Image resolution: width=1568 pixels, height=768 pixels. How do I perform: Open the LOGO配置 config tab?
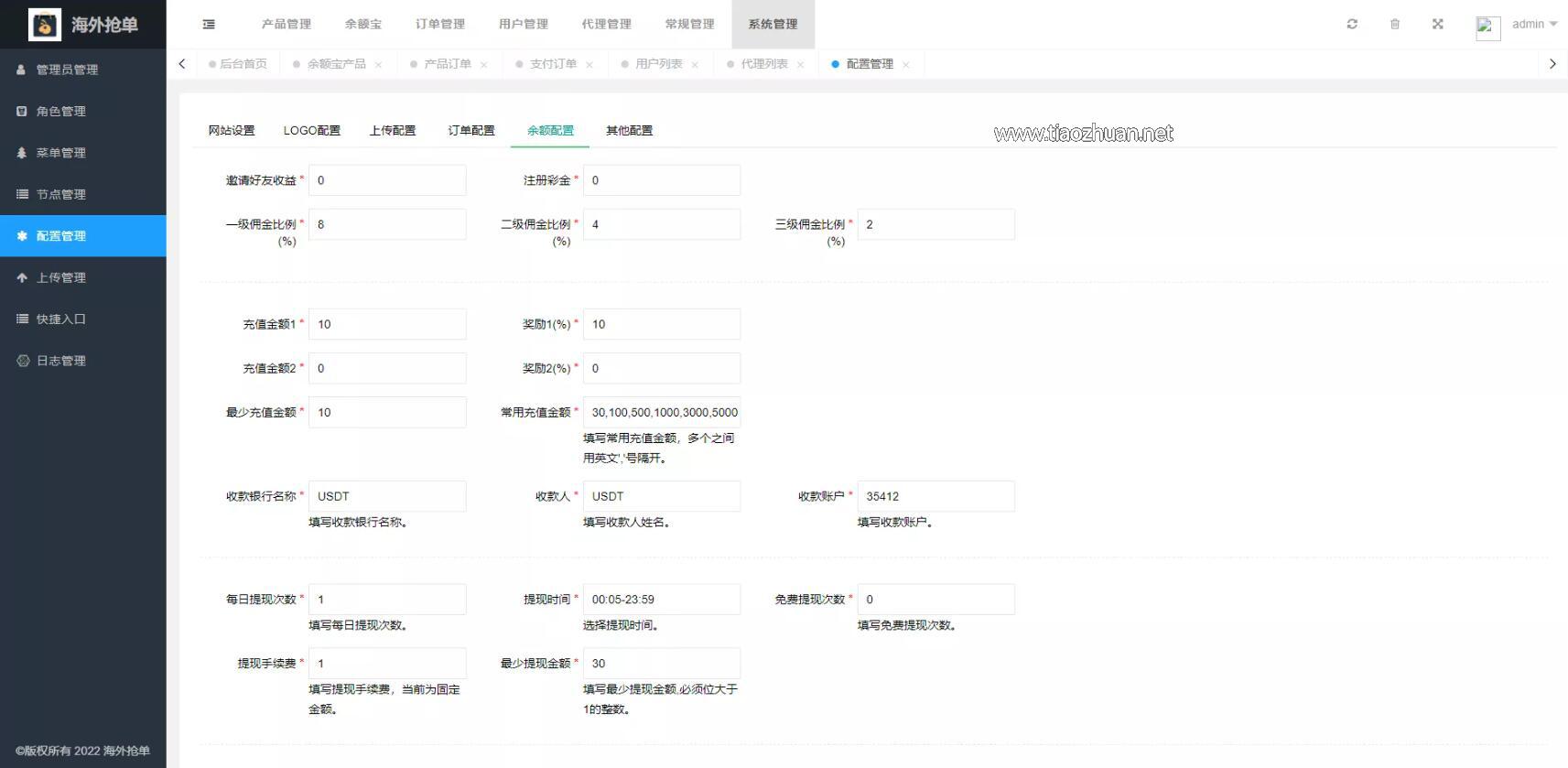click(x=312, y=131)
